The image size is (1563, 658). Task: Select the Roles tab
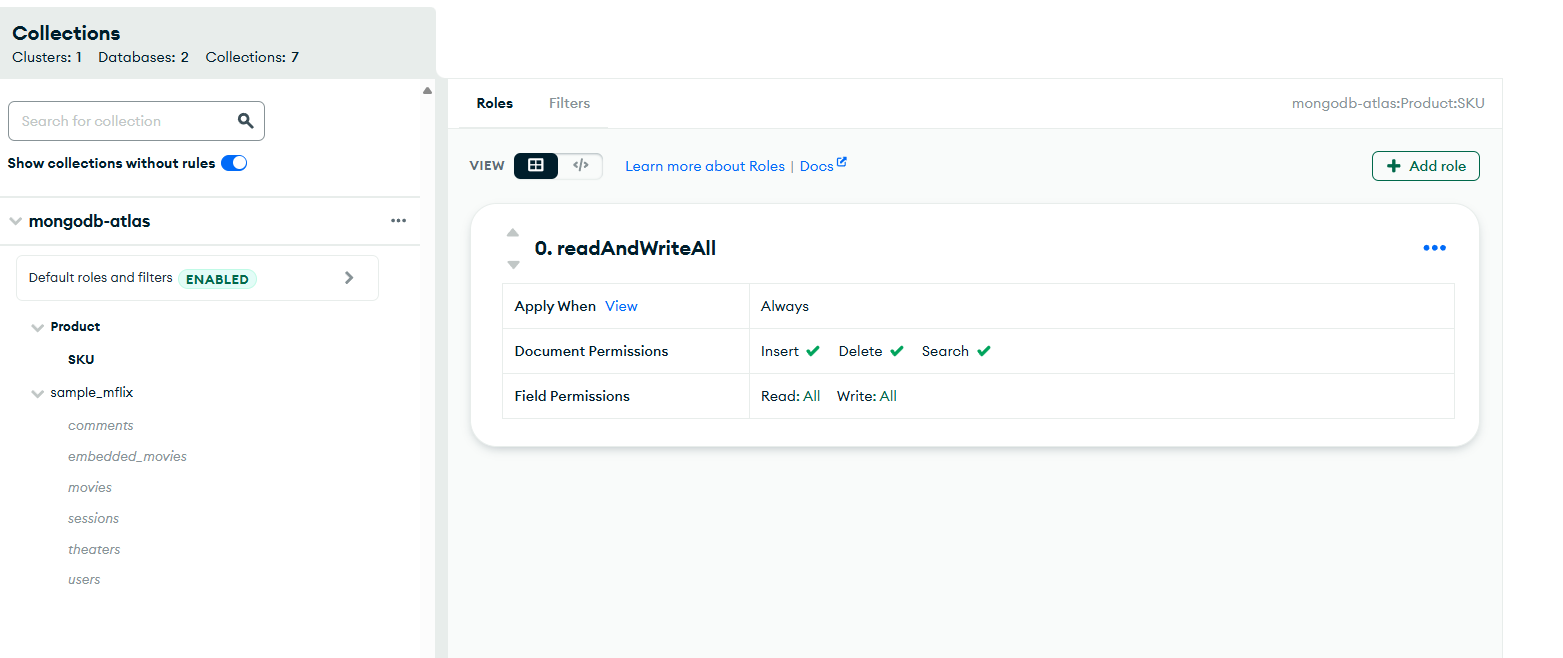[494, 103]
